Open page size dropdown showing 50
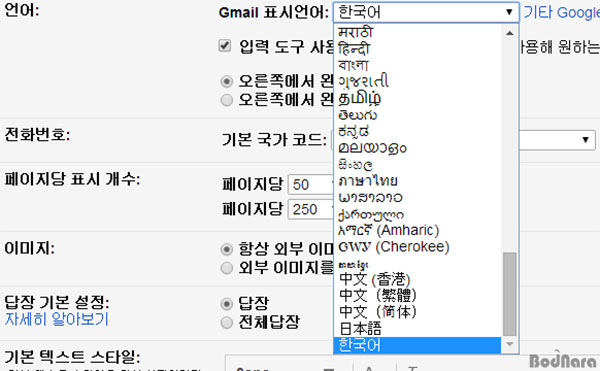600x371 pixels. pos(311,184)
